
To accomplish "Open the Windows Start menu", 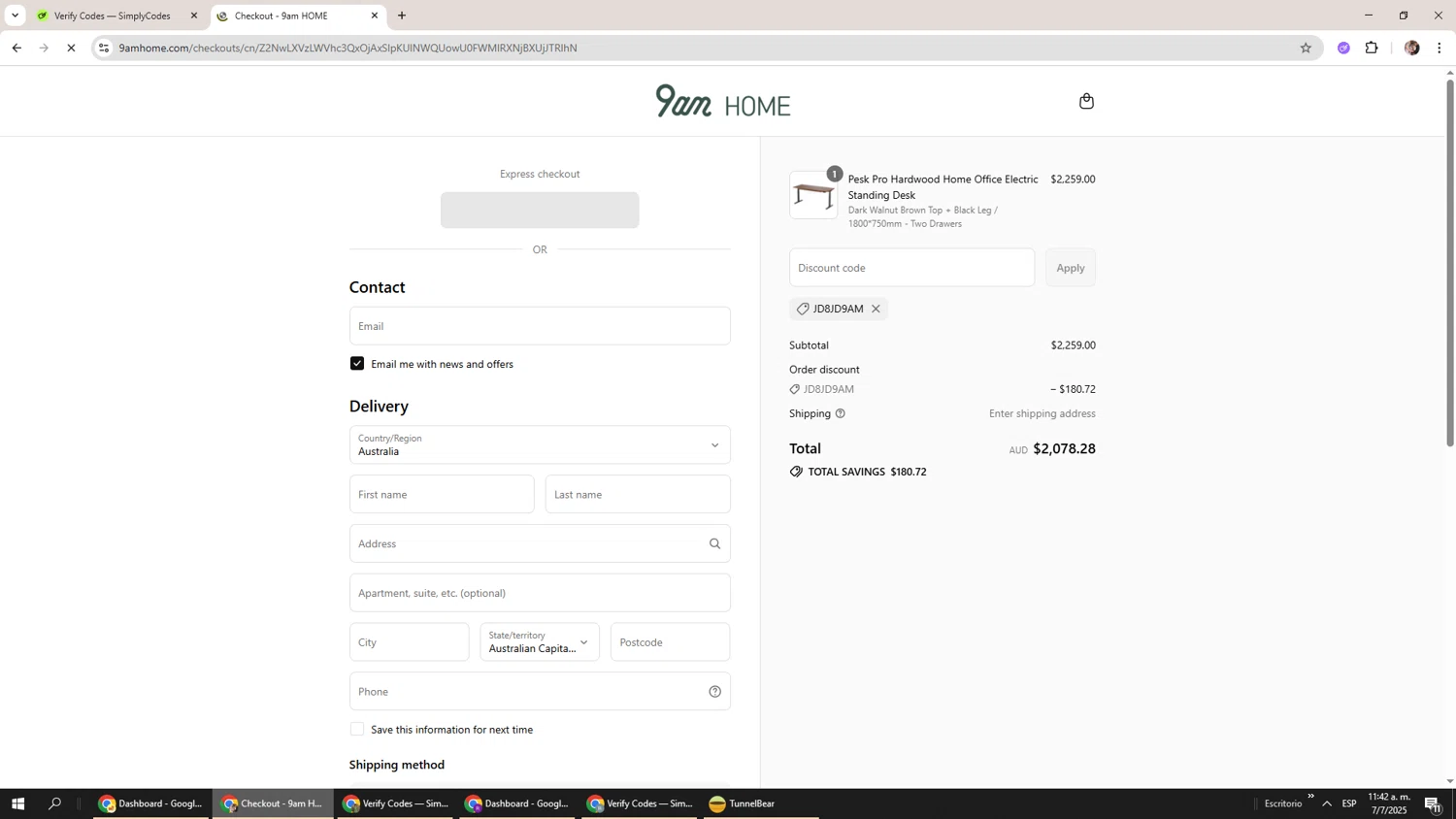I will tap(17, 803).
